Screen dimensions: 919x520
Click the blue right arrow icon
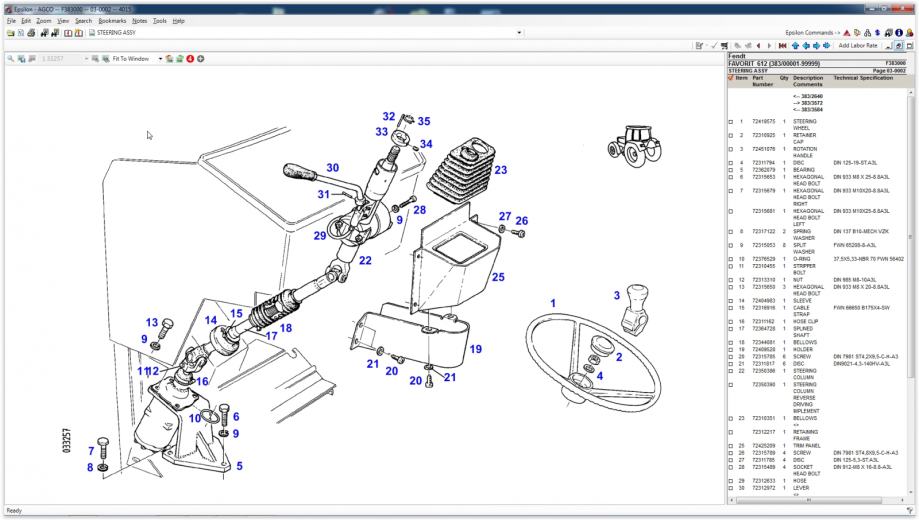tap(816, 46)
